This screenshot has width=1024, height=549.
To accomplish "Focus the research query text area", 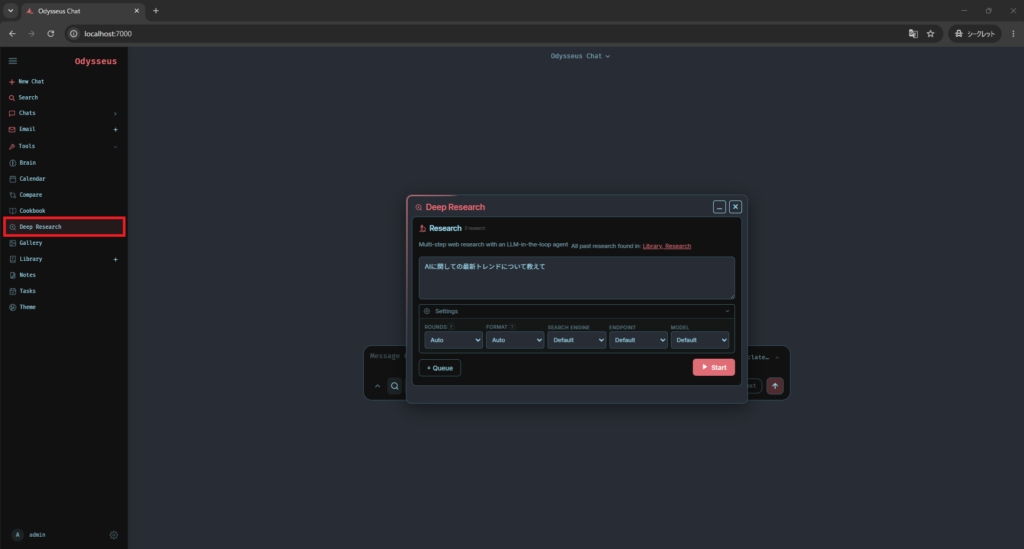I will (x=577, y=278).
